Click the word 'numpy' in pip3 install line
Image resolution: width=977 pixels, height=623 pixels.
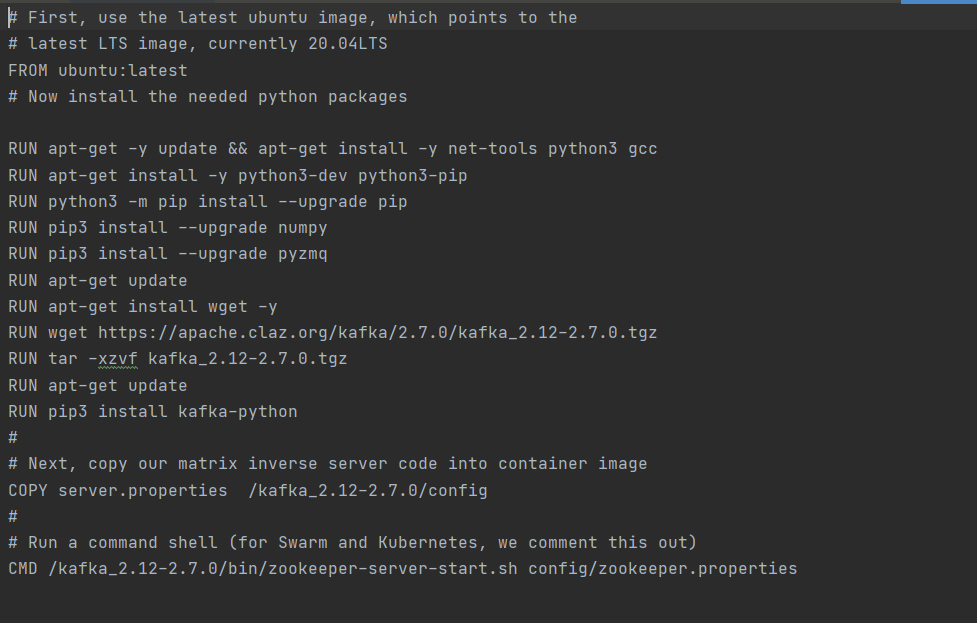tap(302, 228)
